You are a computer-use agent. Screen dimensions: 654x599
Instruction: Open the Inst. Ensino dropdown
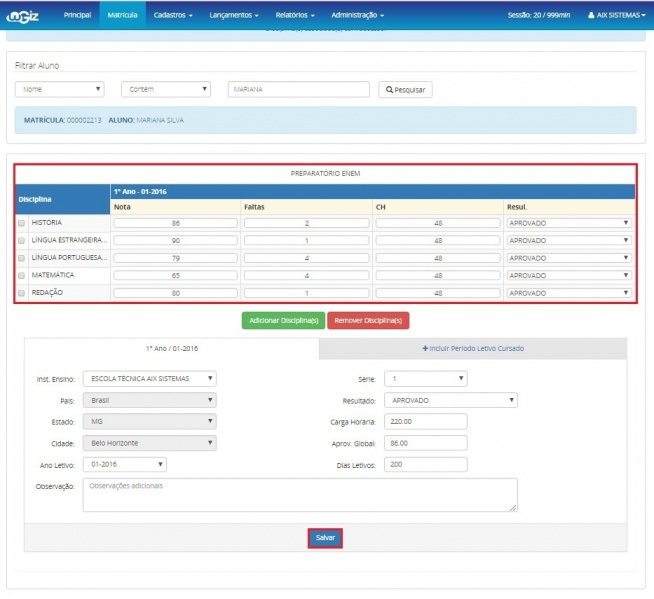point(150,378)
